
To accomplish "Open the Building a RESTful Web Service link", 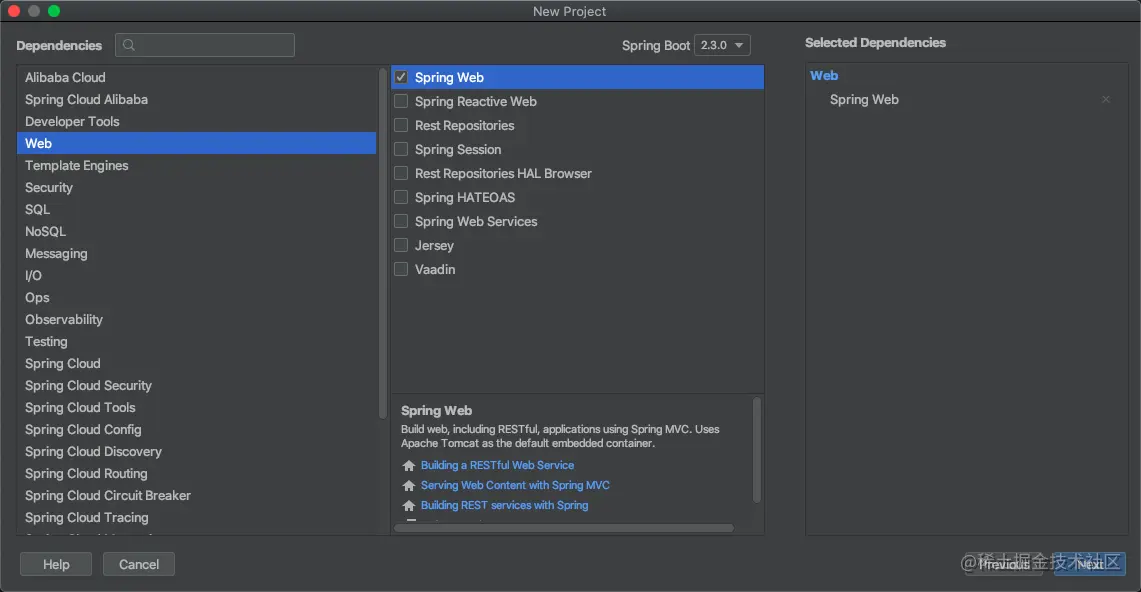I will [497, 465].
